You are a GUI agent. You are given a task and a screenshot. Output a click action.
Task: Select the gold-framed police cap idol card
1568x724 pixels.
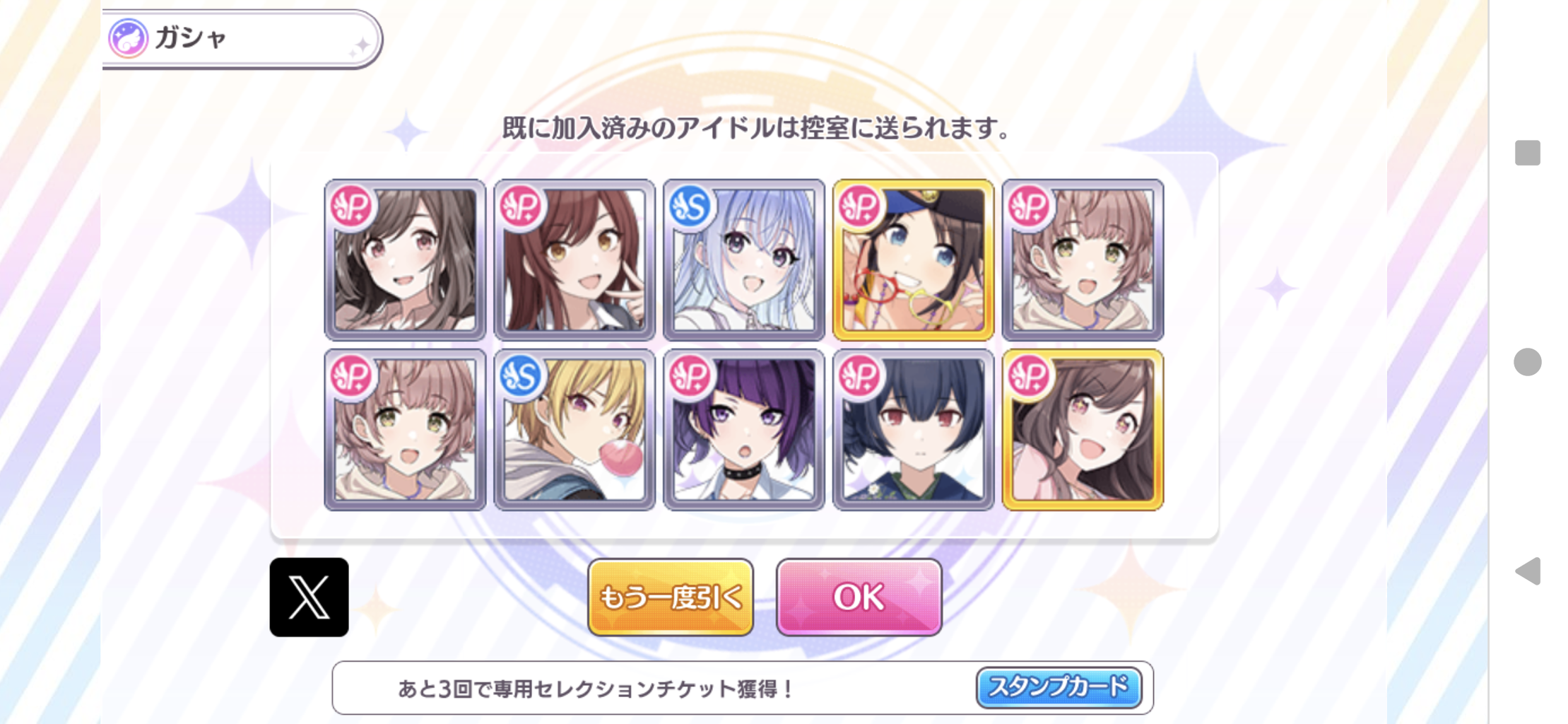click(x=914, y=259)
